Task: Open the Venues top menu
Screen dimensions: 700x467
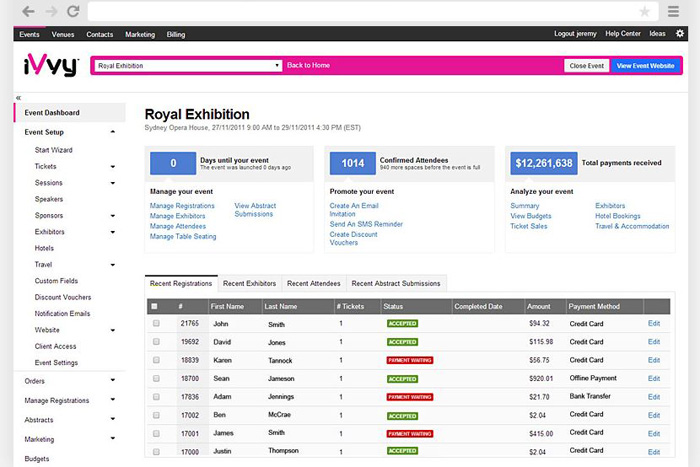Action: [x=63, y=34]
